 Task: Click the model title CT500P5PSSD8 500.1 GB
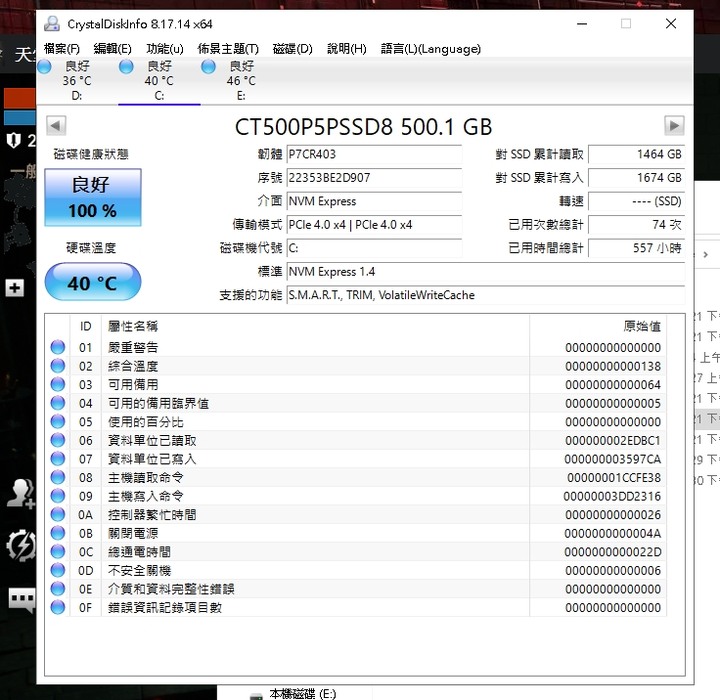pyautogui.click(x=363, y=127)
